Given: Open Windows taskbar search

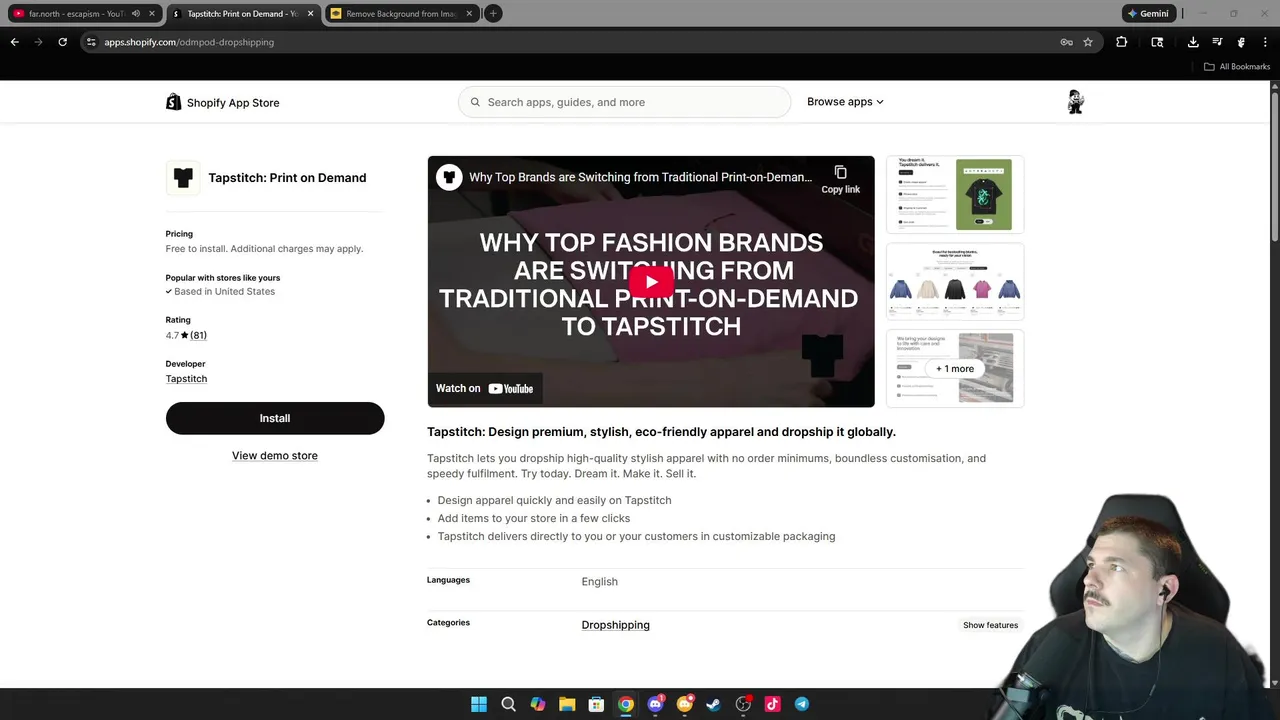Looking at the screenshot, I should click(x=508, y=704).
